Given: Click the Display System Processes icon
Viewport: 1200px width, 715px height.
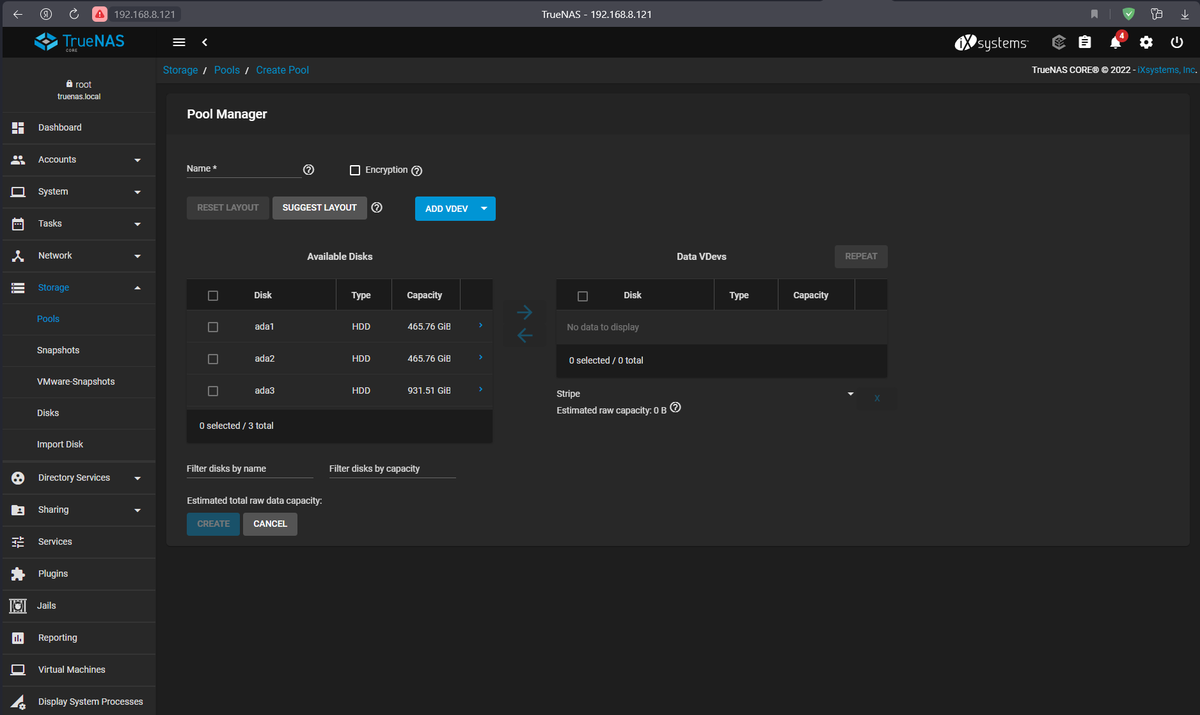Looking at the screenshot, I should (x=17, y=701).
